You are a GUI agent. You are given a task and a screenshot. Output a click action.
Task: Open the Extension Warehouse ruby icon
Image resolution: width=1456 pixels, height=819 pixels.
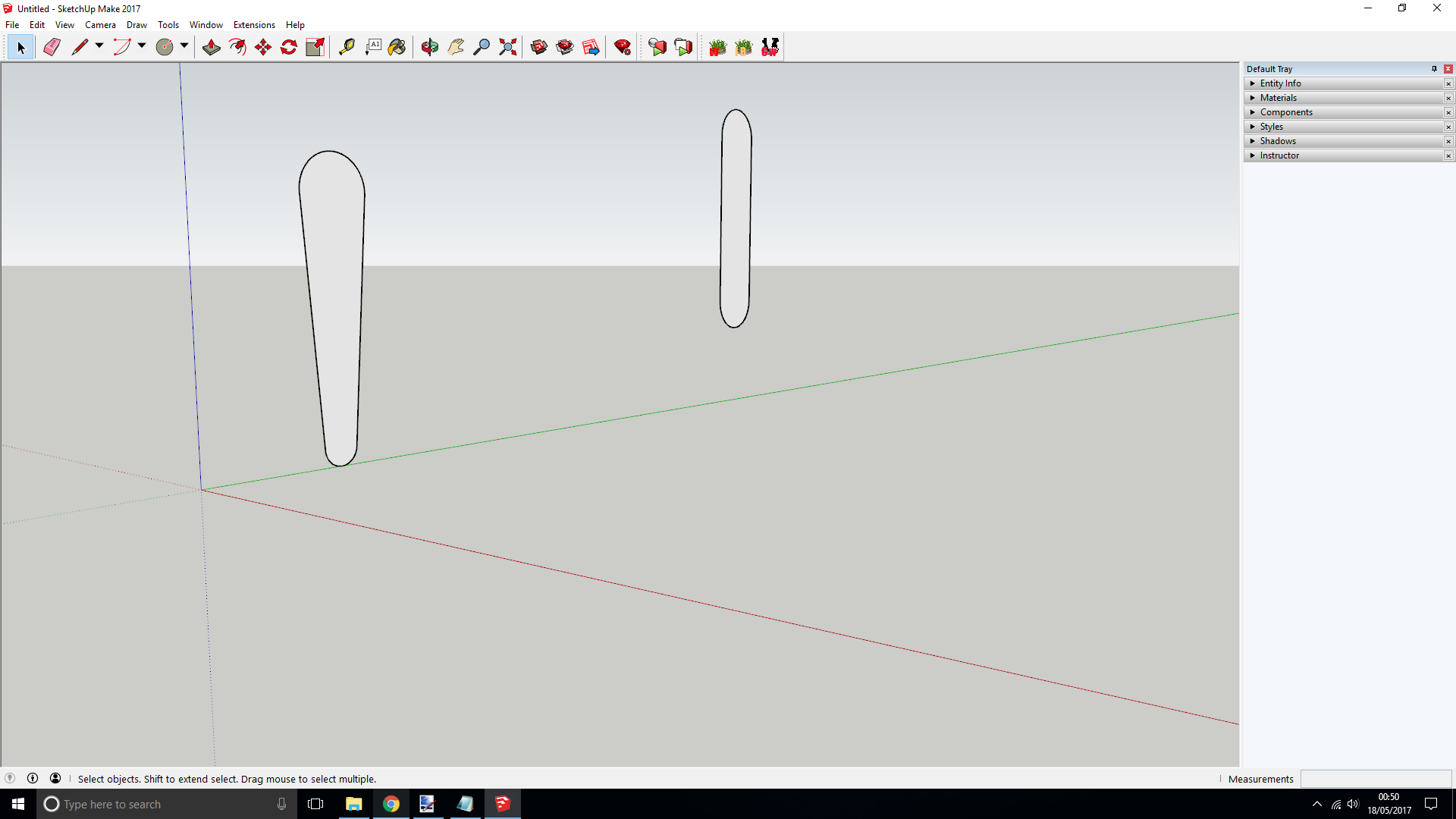click(x=623, y=47)
